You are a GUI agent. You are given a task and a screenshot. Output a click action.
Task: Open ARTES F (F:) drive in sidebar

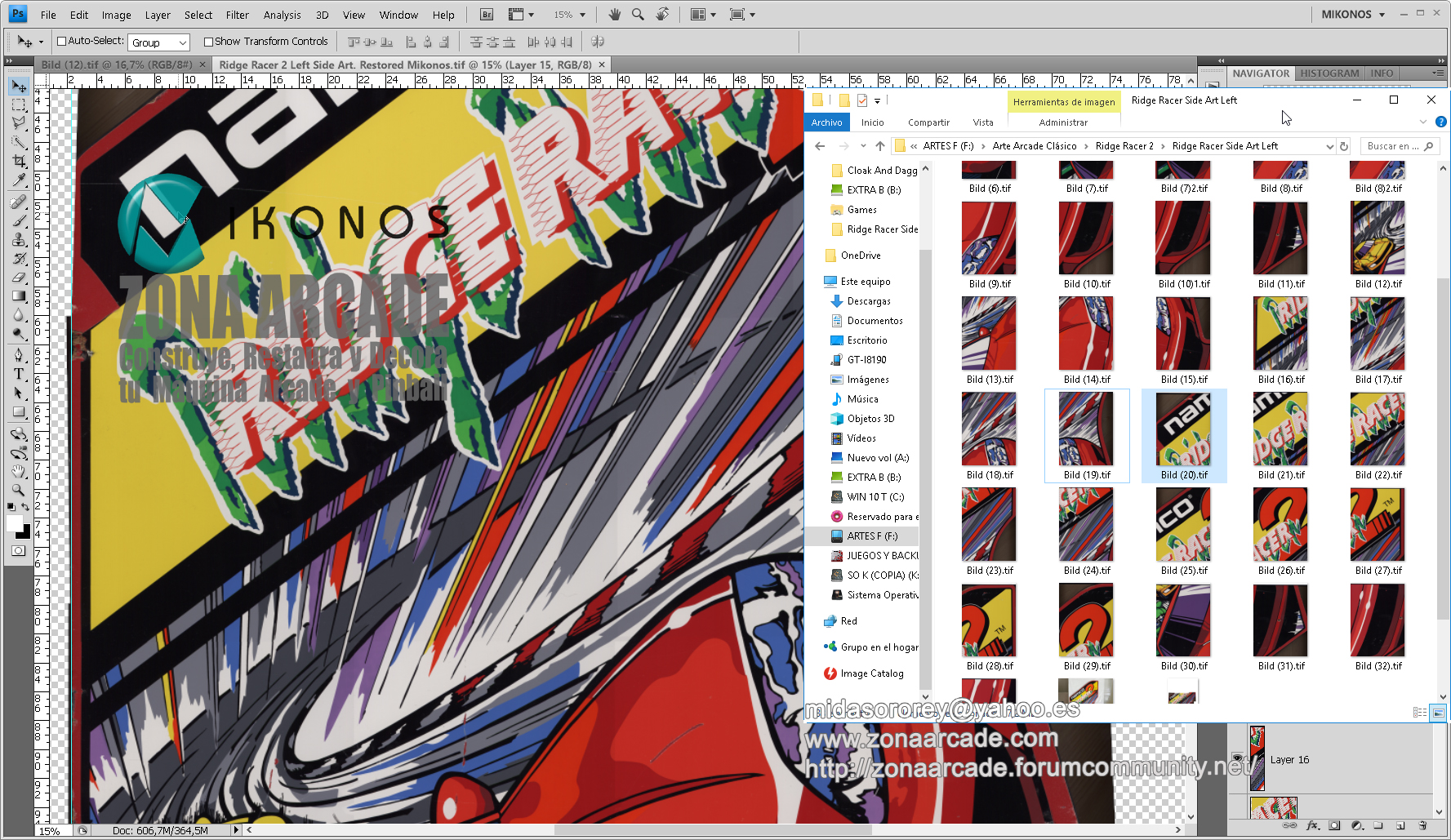click(x=871, y=536)
